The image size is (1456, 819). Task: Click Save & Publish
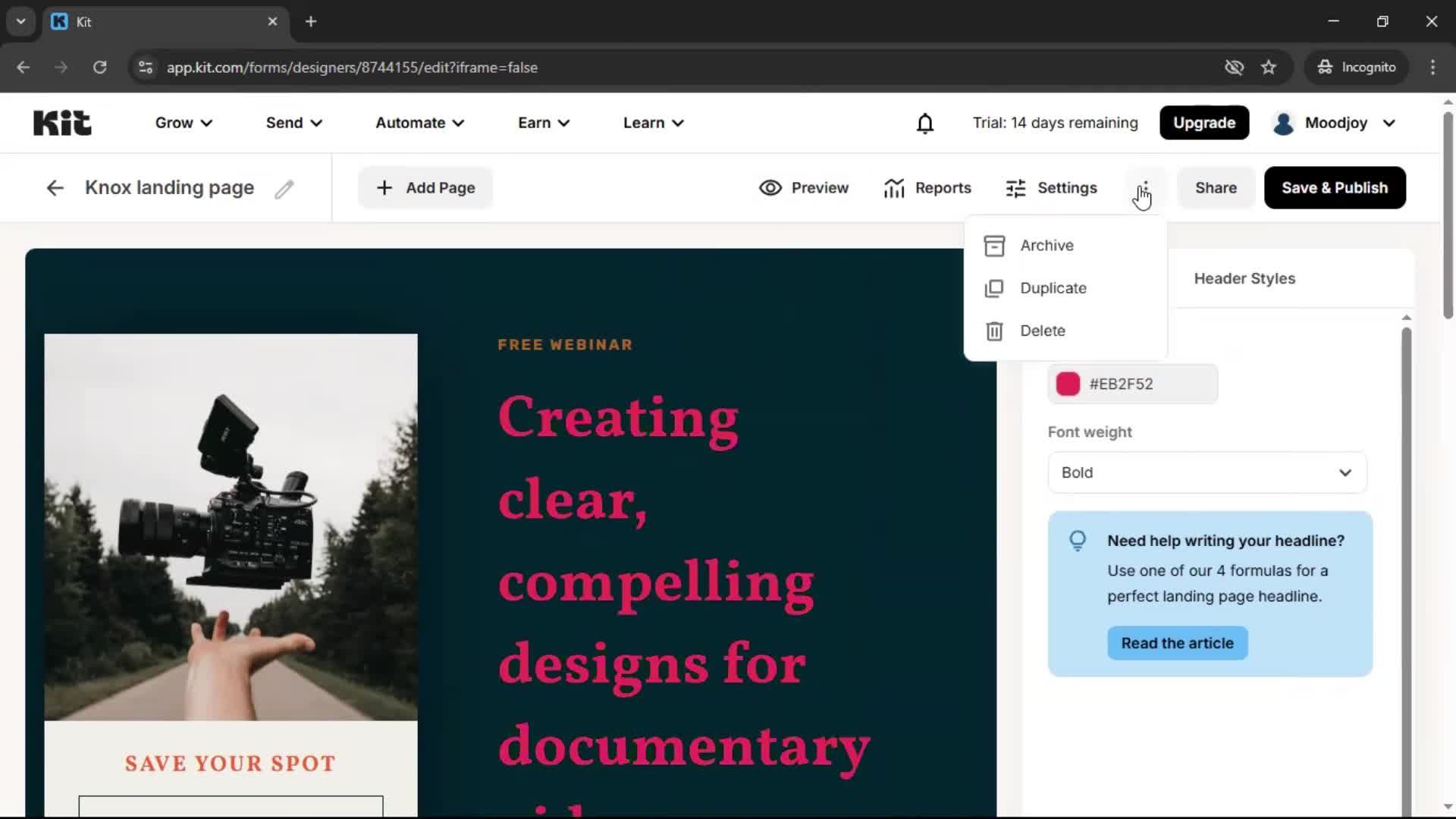[1334, 187]
